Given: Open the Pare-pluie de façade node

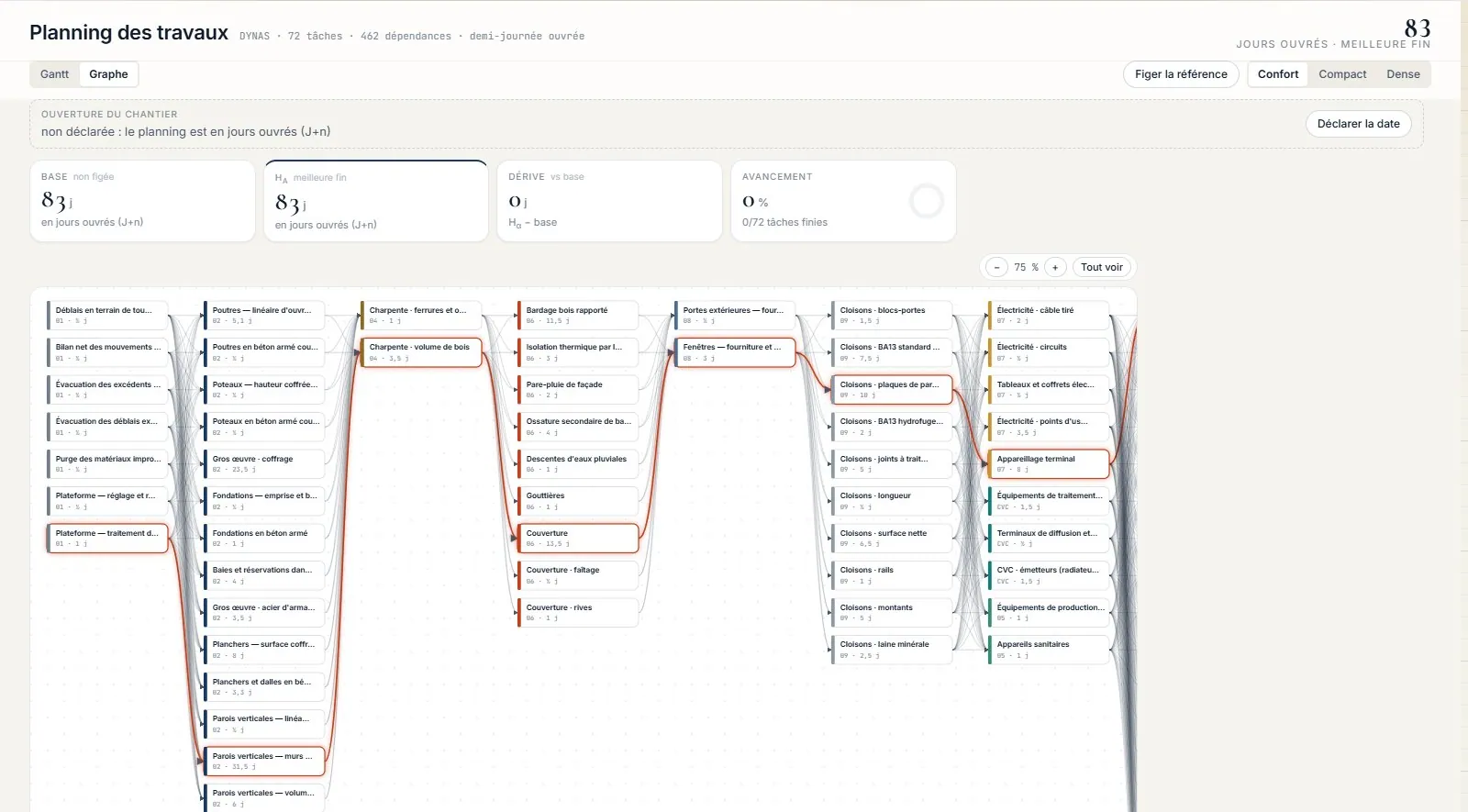Looking at the screenshot, I should tap(578, 389).
